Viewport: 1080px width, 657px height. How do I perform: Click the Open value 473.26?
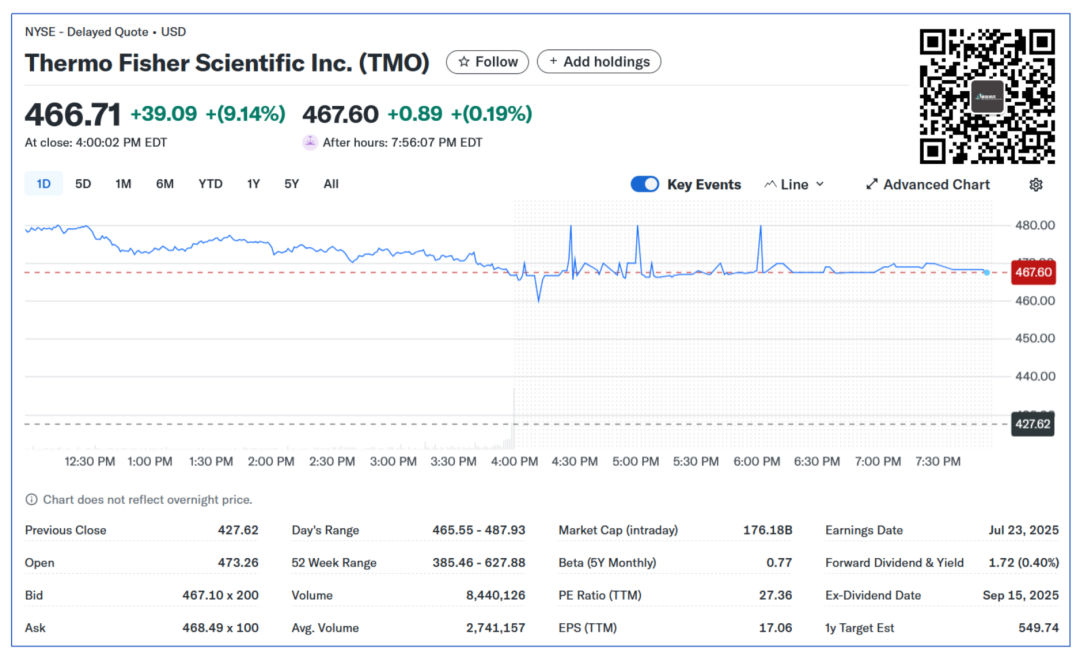click(238, 563)
